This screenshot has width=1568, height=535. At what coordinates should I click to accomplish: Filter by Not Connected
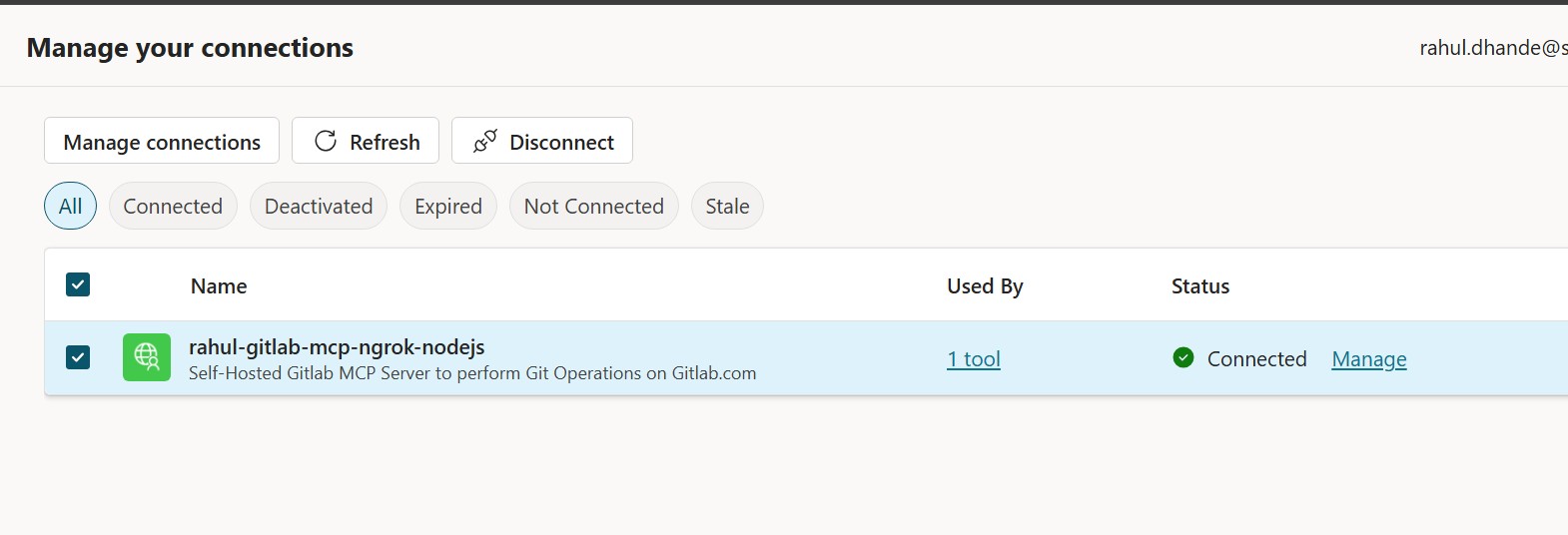click(594, 206)
